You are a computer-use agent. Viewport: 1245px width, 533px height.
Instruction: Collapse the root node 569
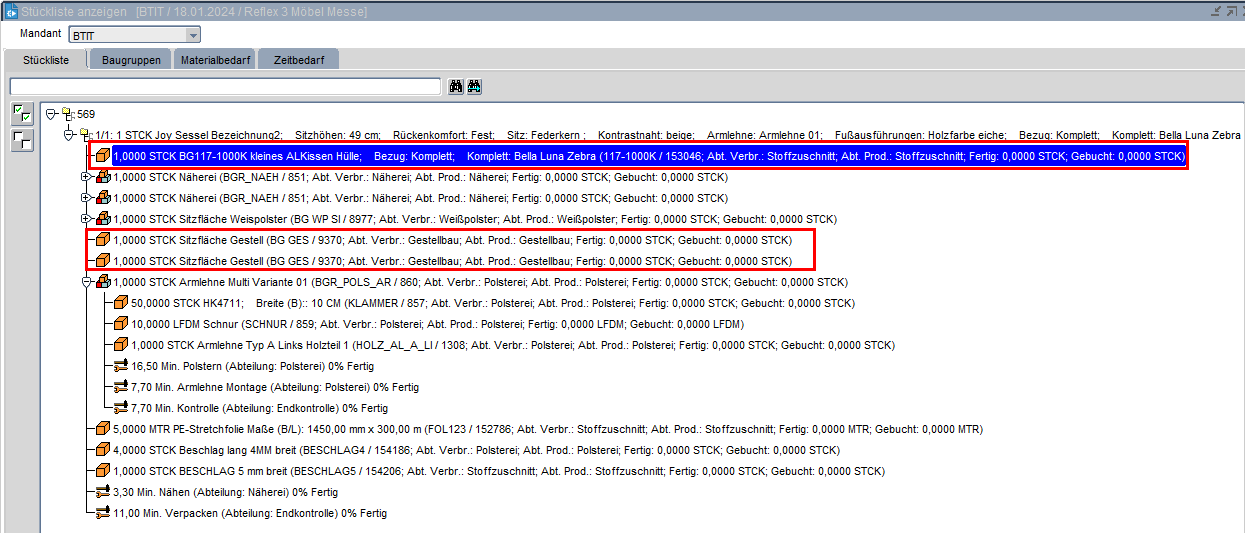[52, 114]
